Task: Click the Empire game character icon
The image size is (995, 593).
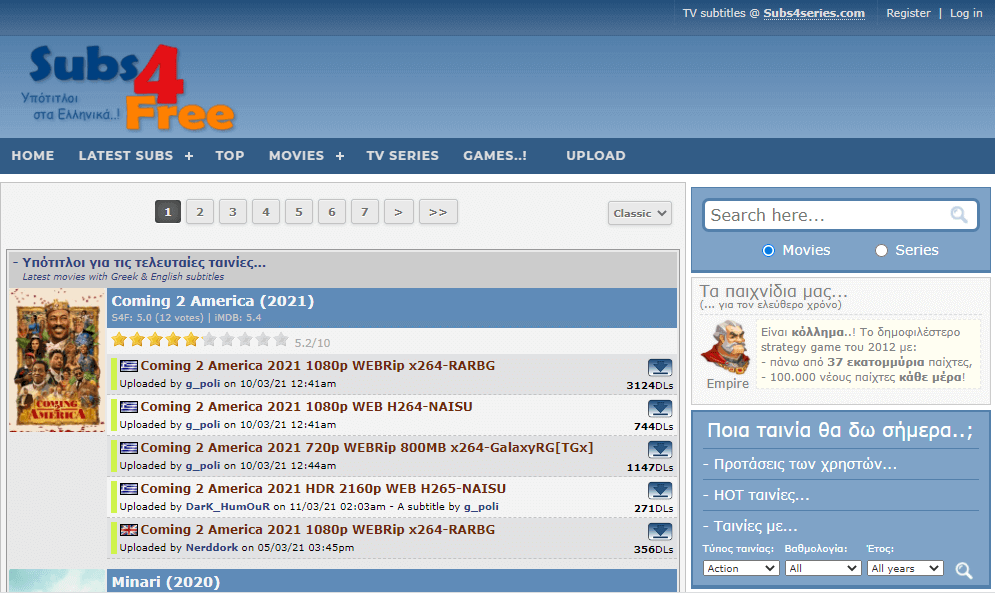Action: click(x=726, y=348)
